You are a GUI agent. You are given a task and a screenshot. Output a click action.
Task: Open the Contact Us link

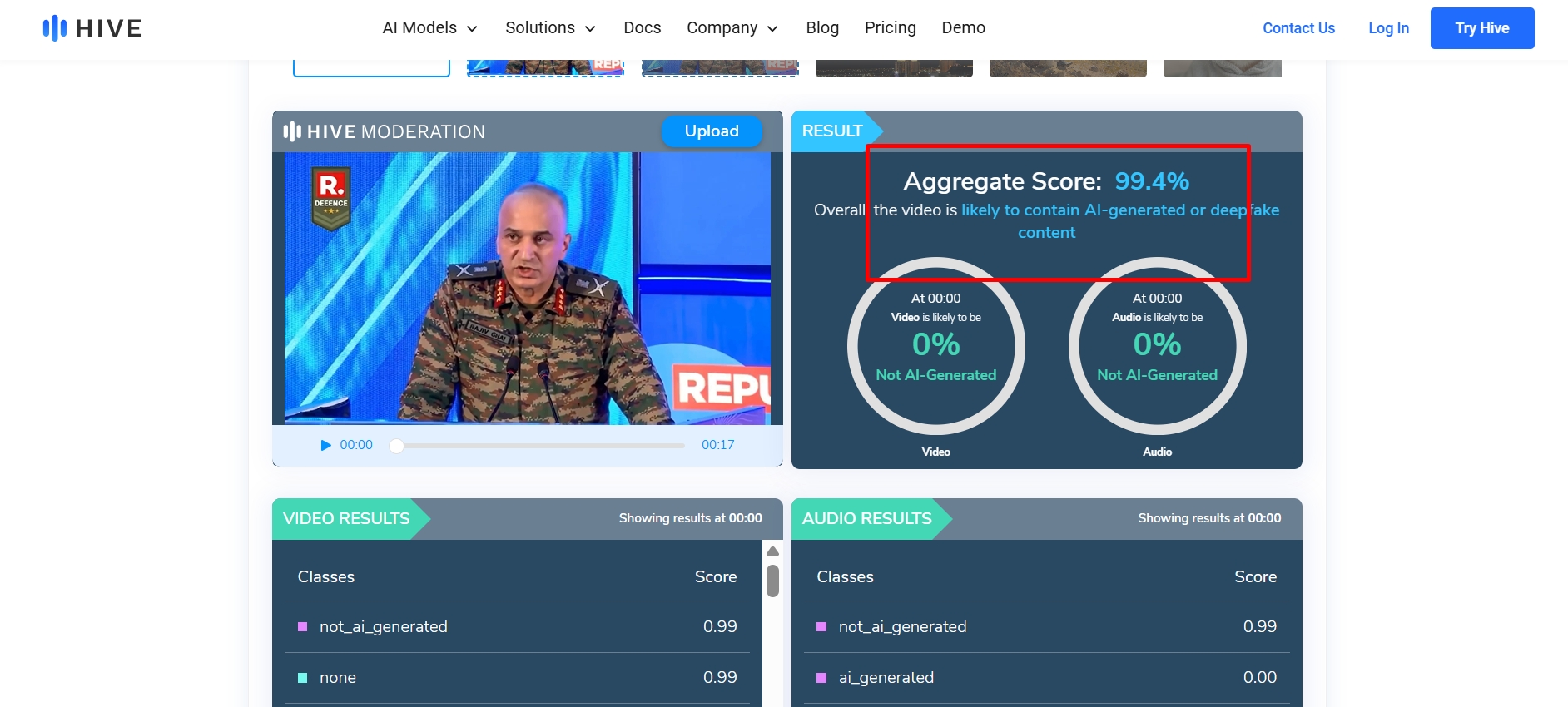[1298, 28]
